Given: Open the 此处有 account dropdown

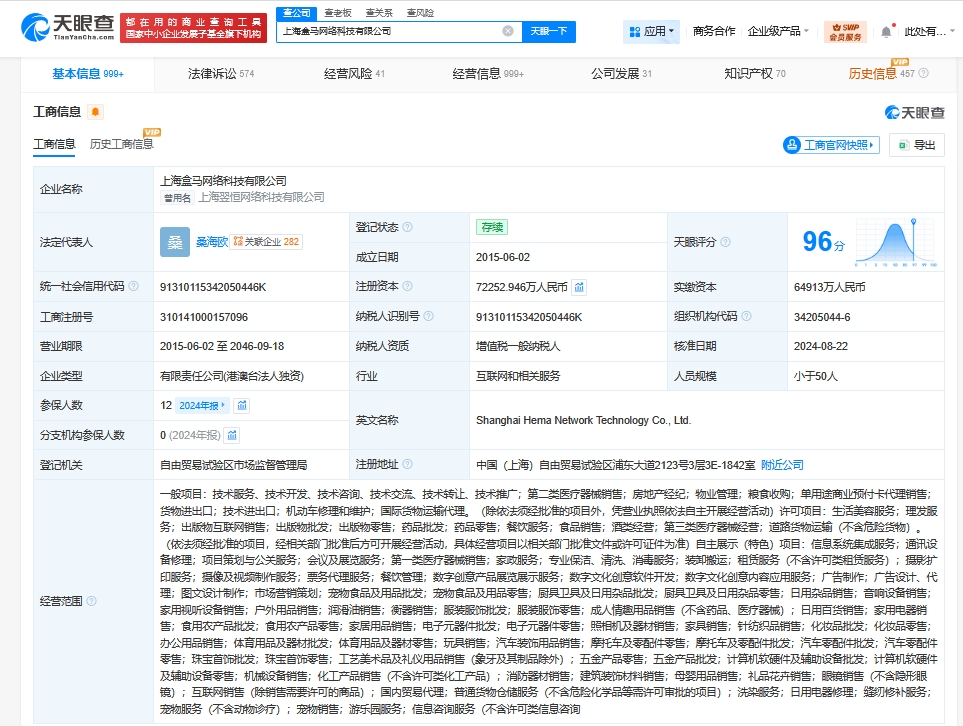Looking at the screenshot, I should pyautogui.click(x=929, y=31).
